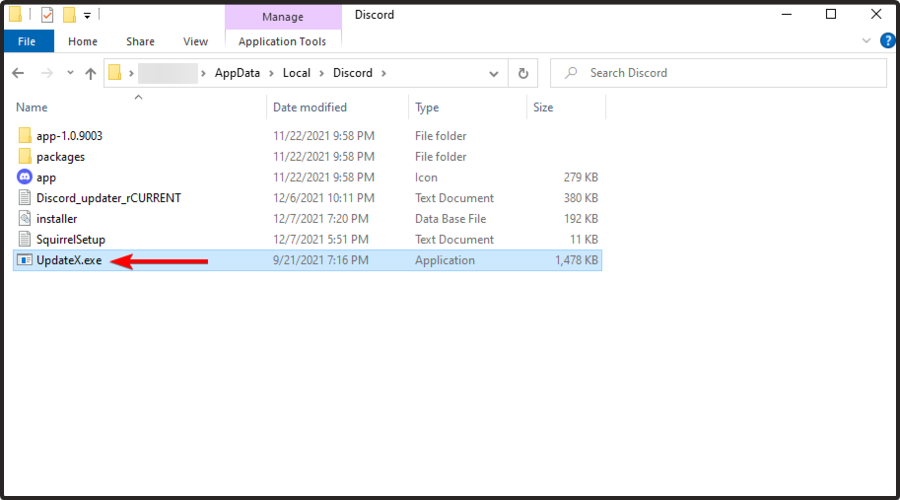
Task: Sort files by Date modified column
Action: coord(310,107)
